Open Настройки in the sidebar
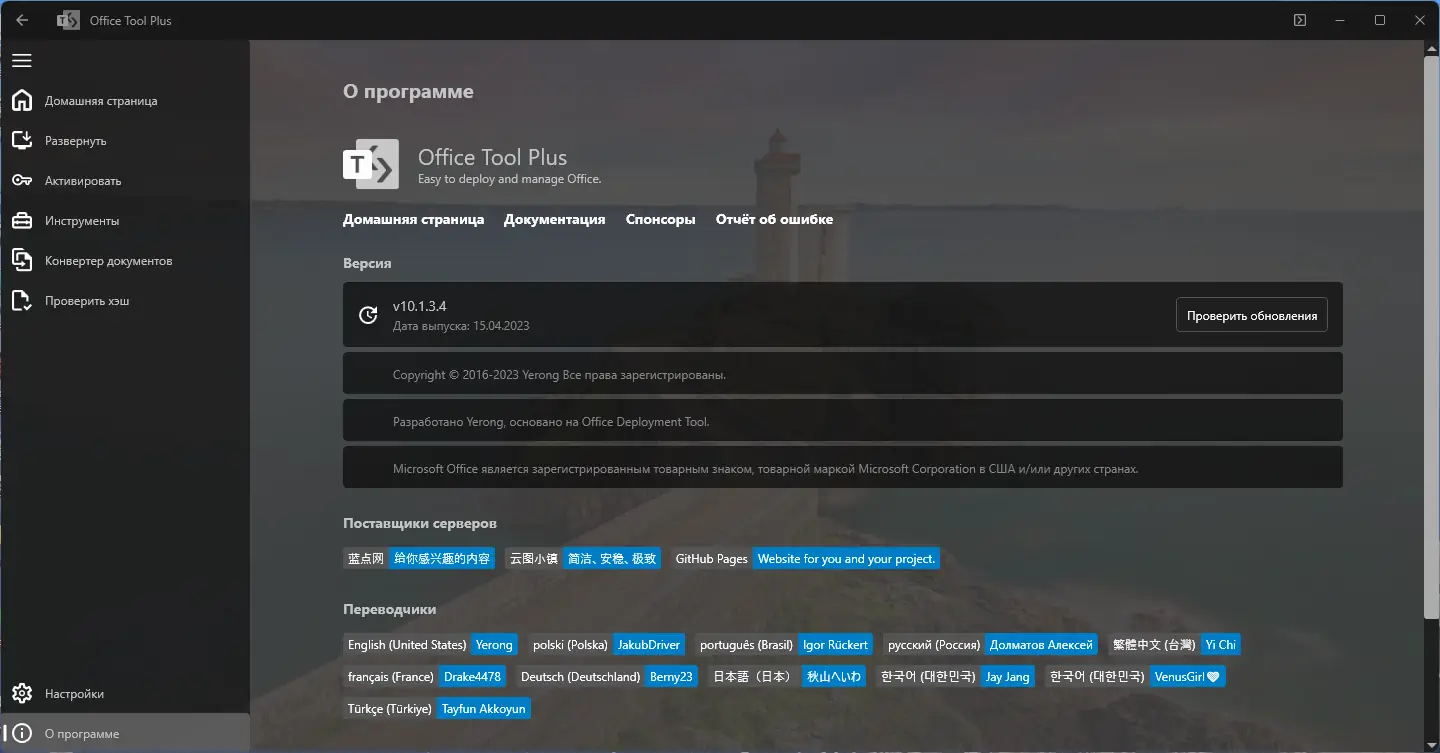Viewport: 1440px width, 753px height. (x=125, y=694)
